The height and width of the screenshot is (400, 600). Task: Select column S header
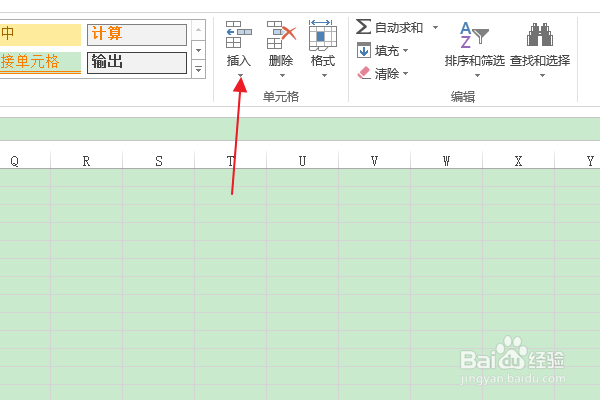coord(158,161)
